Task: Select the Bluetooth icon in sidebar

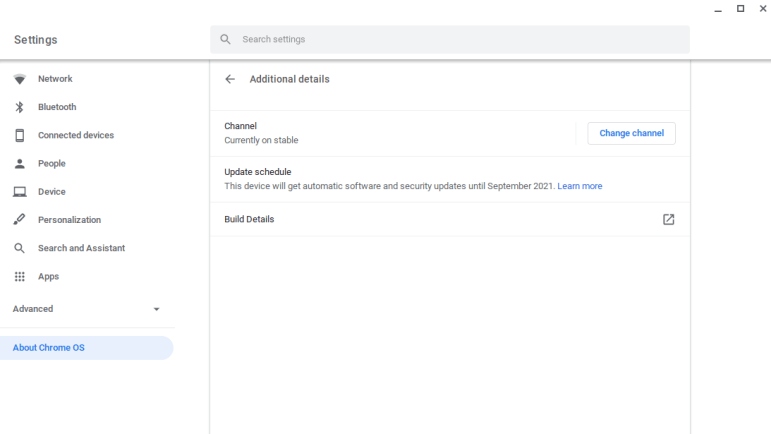Action: point(20,107)
